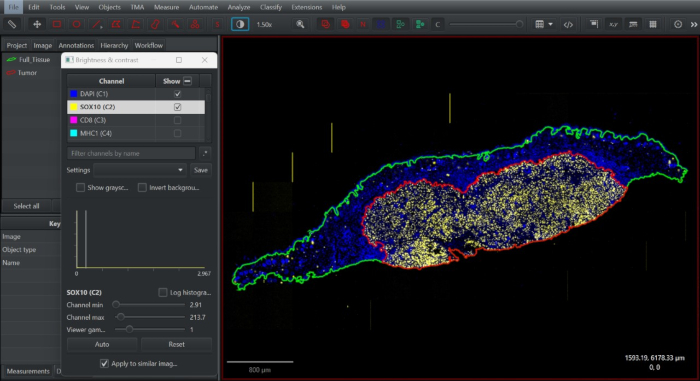Adjust the Channel max slider
This screenshot has width=700, height=381.
pos(121,317)
